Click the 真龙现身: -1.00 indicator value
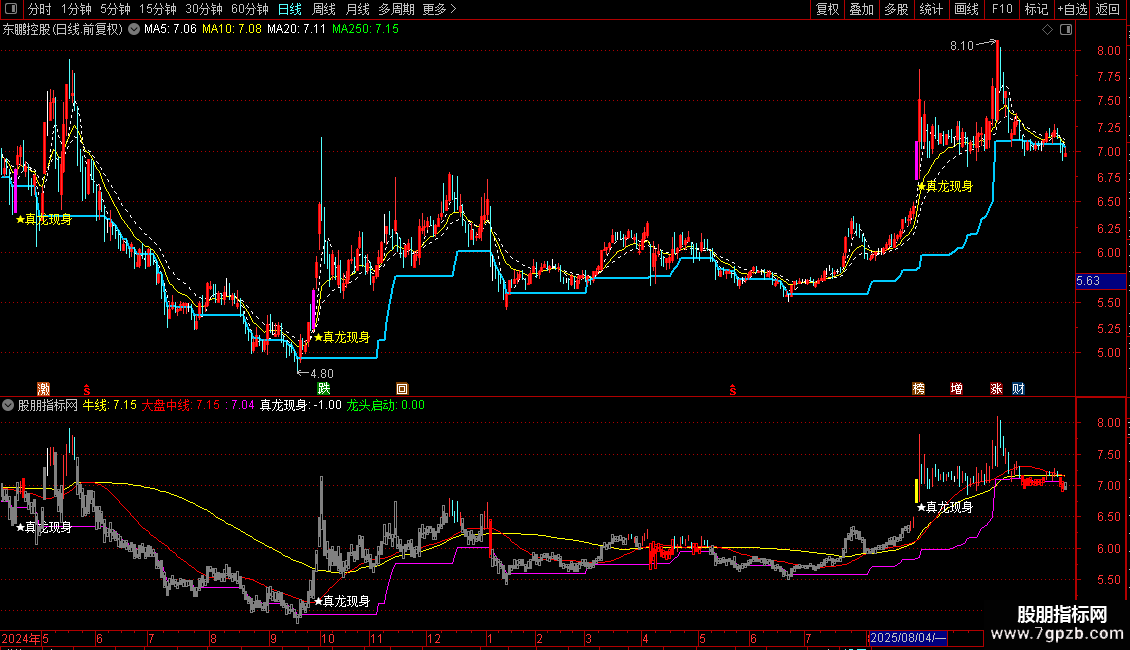This screenshot has height=650, width=1130. coord(301,405)
